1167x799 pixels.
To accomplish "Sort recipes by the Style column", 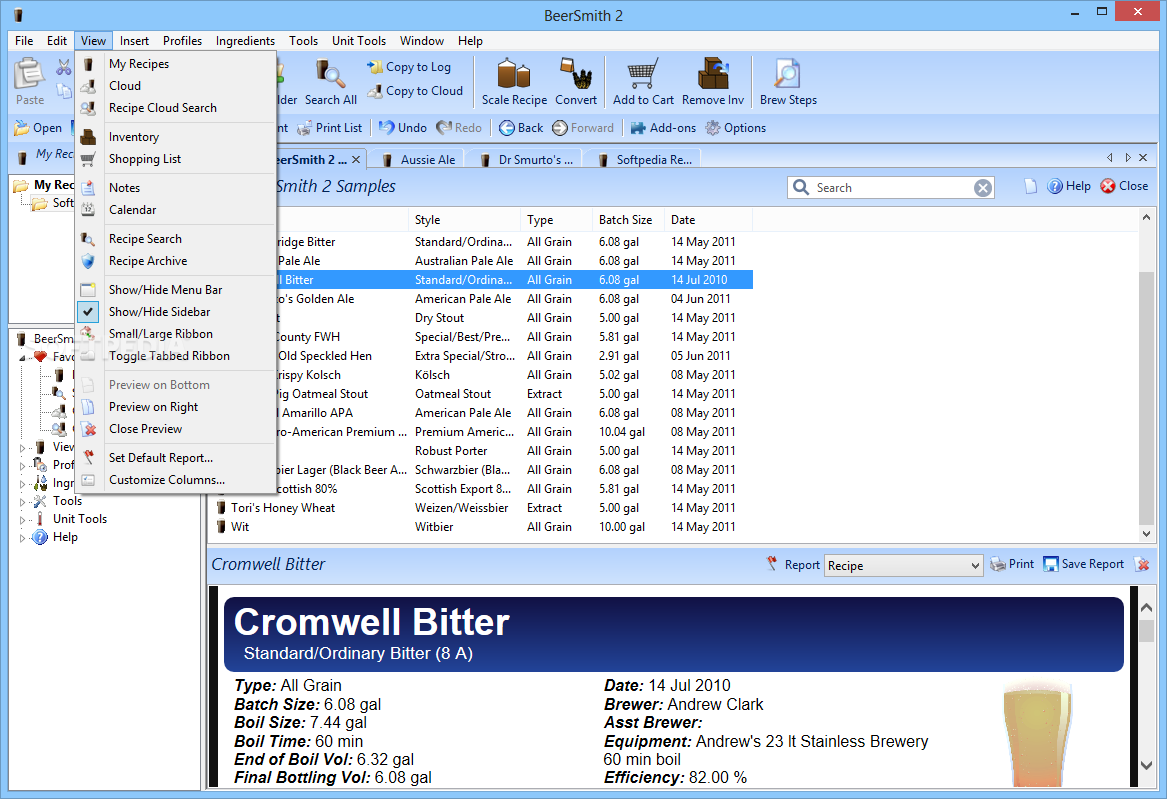I will click(x=464, y=219).
